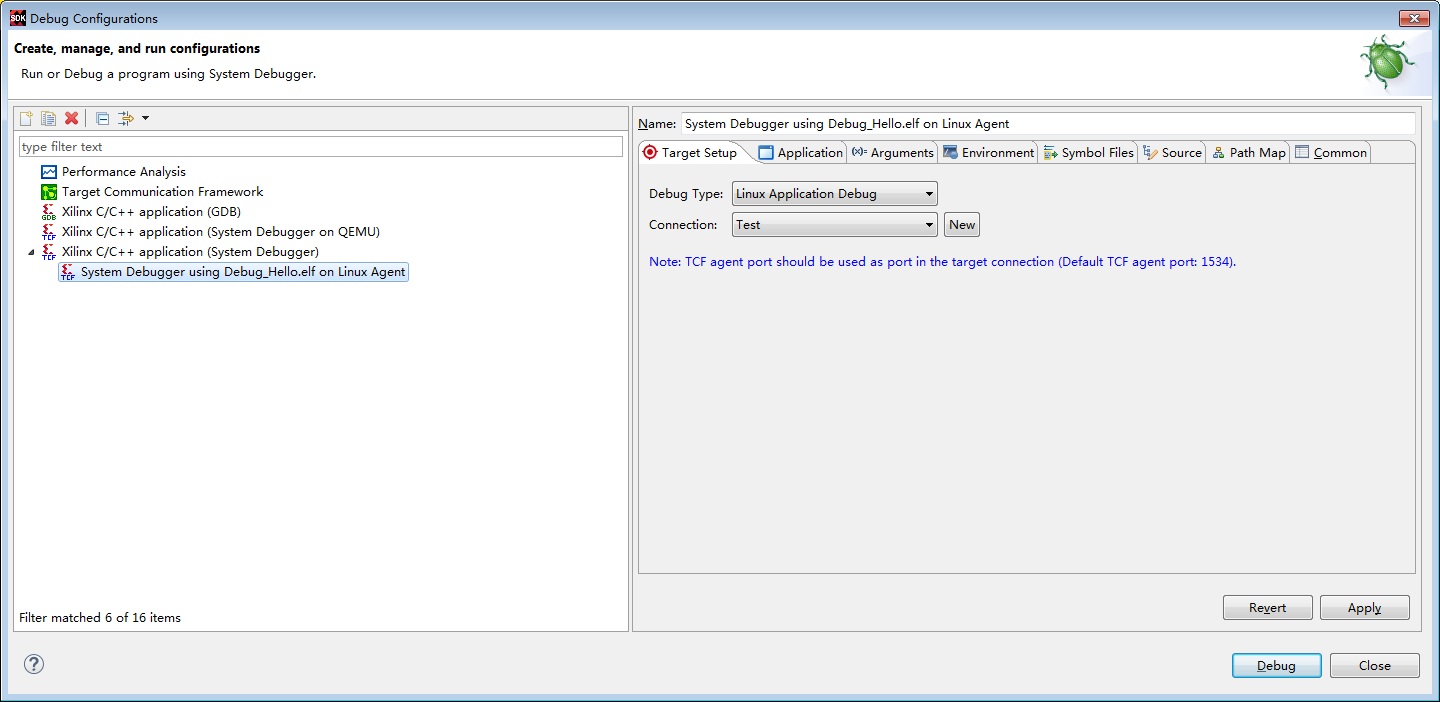Switch to the Arguments tab
The image size is (1440, 702).
click(x=892, y=152)
